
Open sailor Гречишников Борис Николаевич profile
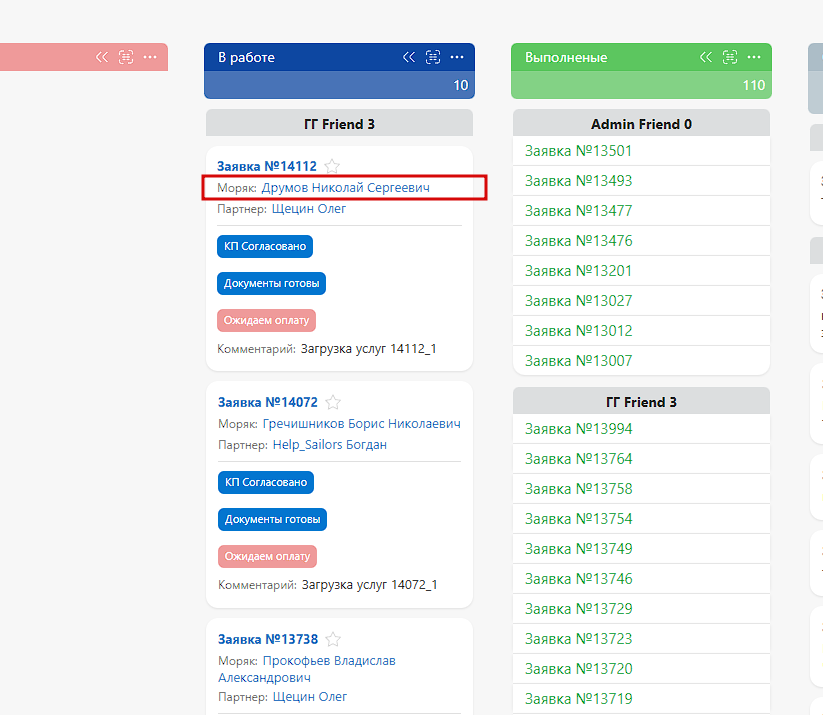362,424
